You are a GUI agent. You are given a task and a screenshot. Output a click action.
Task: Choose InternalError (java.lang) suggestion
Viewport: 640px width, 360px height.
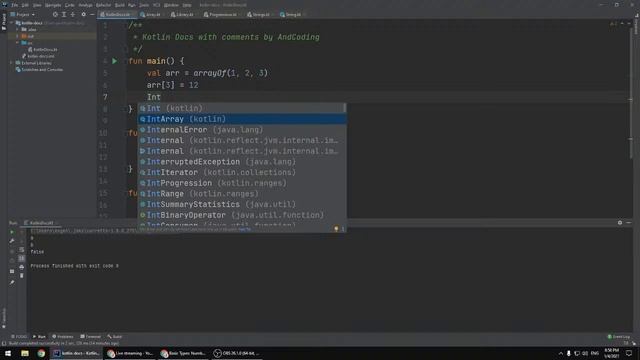click(242, 130)
